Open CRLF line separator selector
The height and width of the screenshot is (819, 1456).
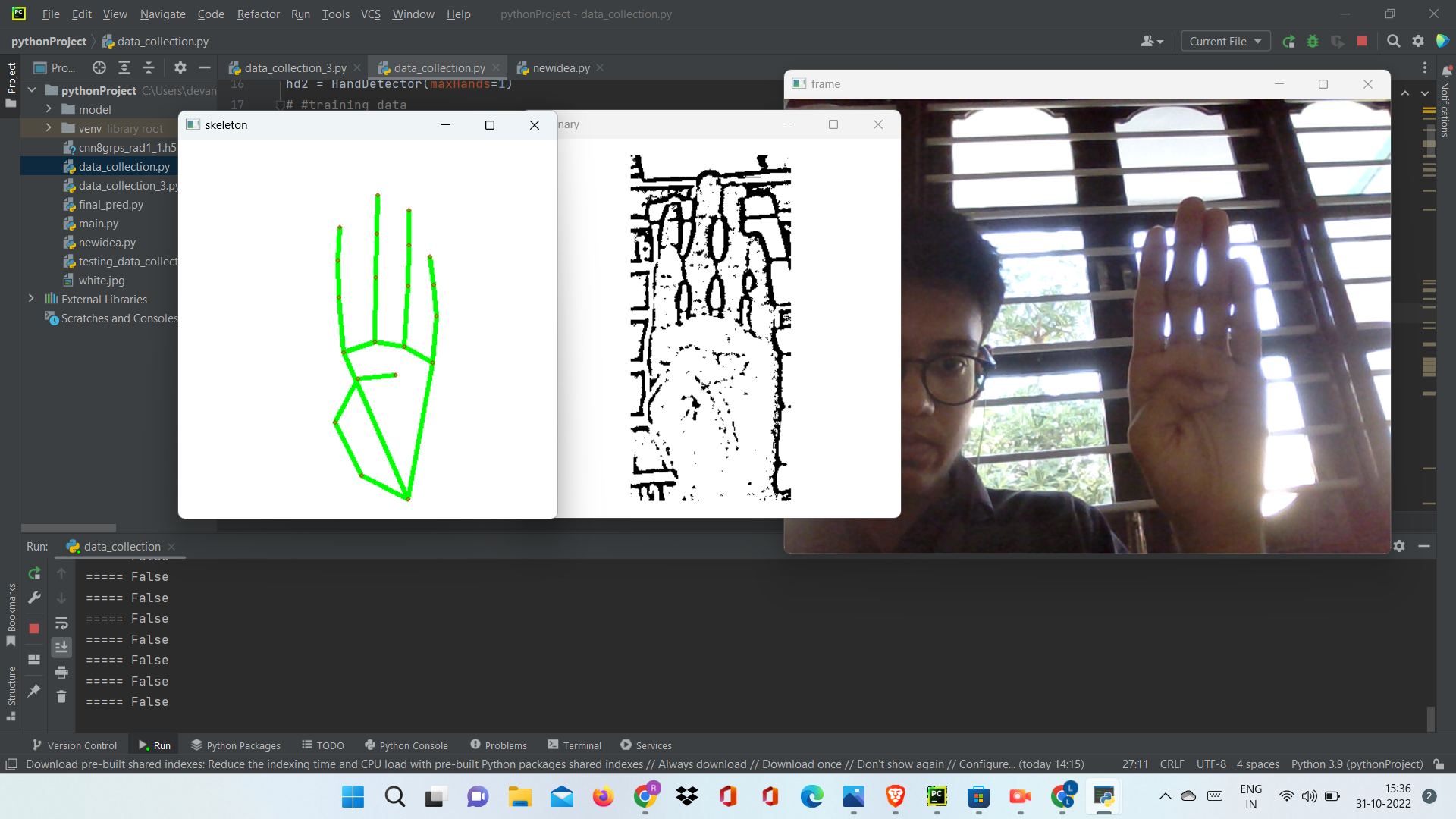(x=1172, y=764)
